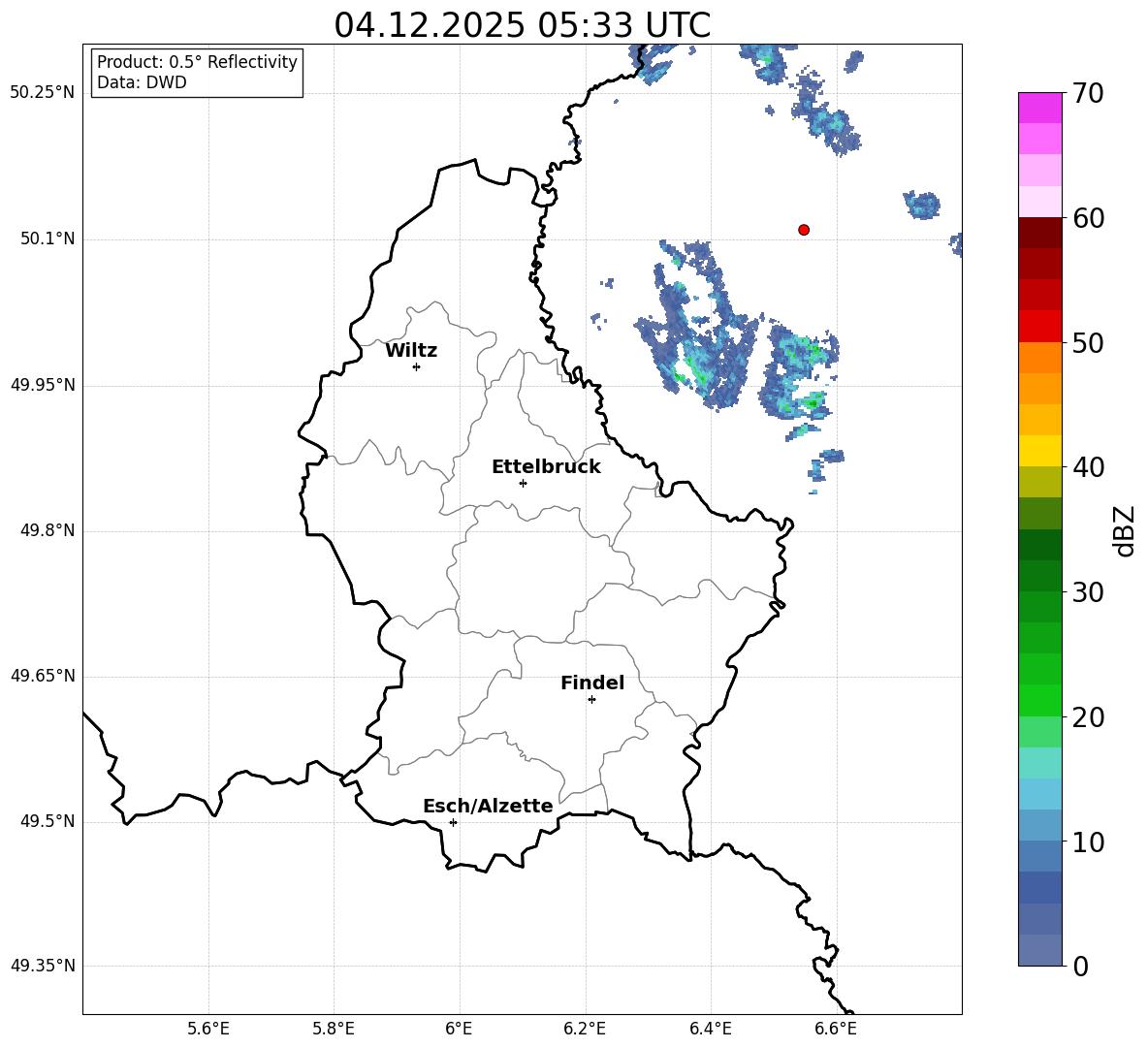The width and height of the screenshot is (1148, 1048).
Task: Click the 'Esch/Alzette' city label
Action: click(x=489, y=806)
